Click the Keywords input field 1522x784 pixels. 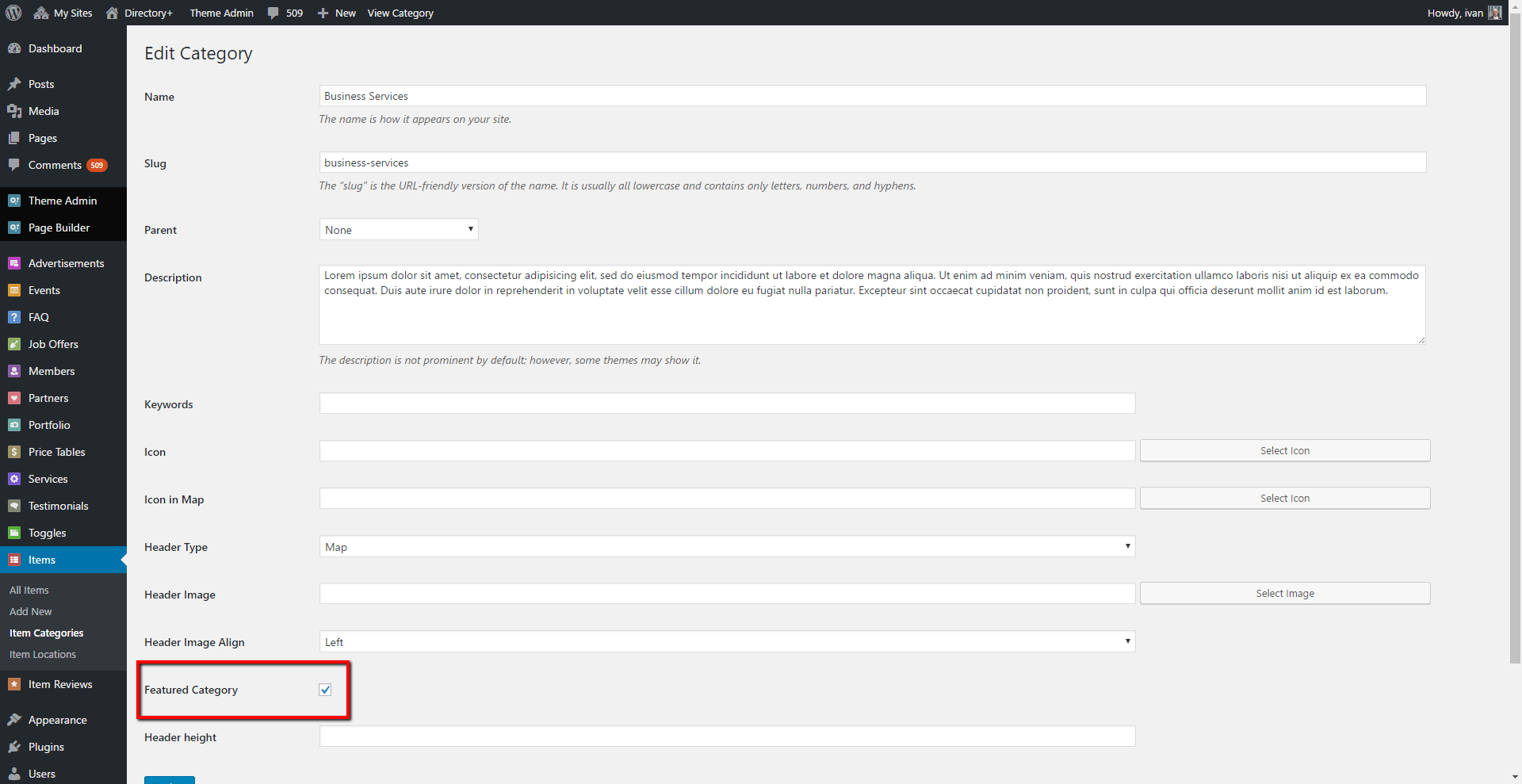pyautogui.click(x=727, y=403)
